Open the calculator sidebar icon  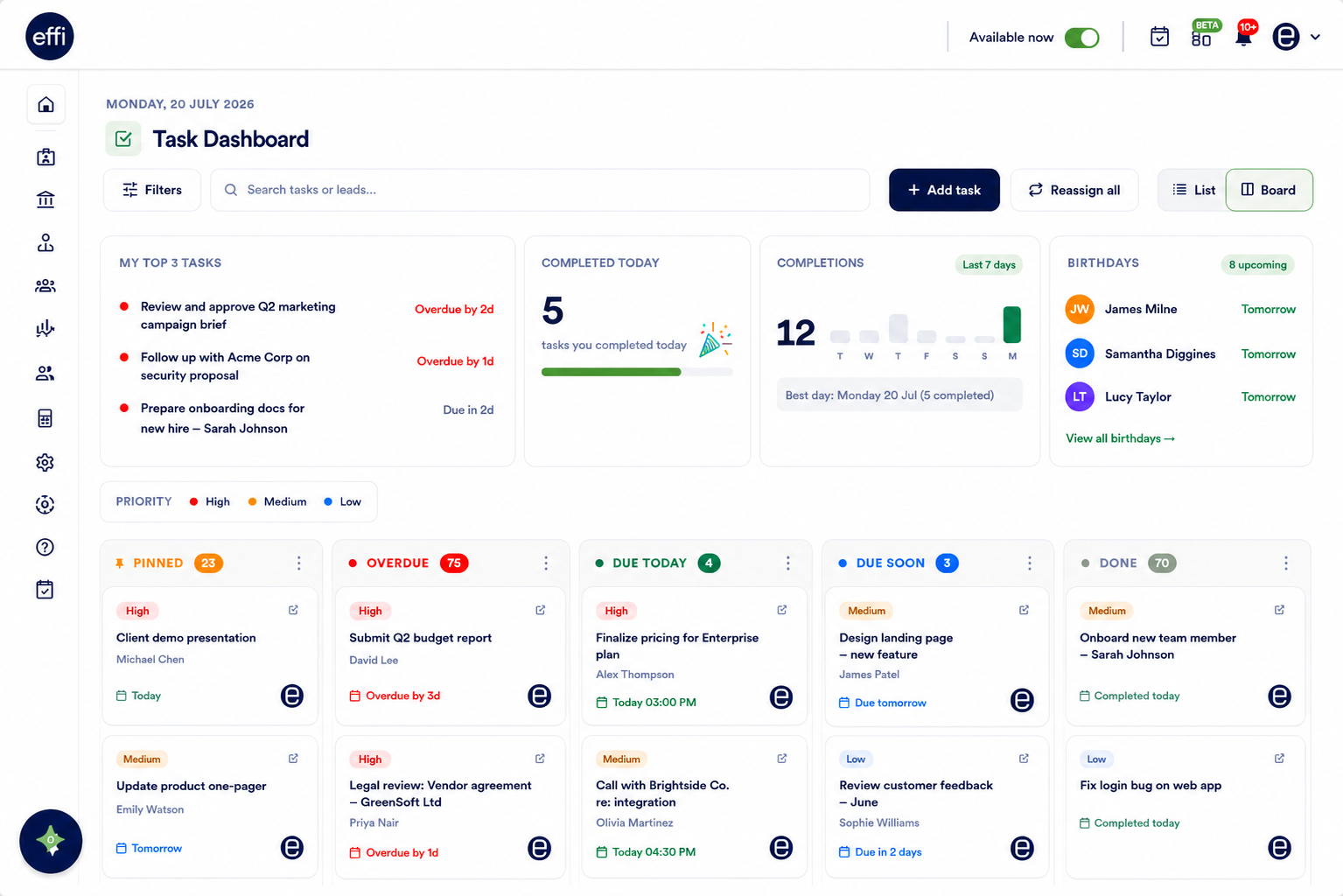click(x=45, y=418)
